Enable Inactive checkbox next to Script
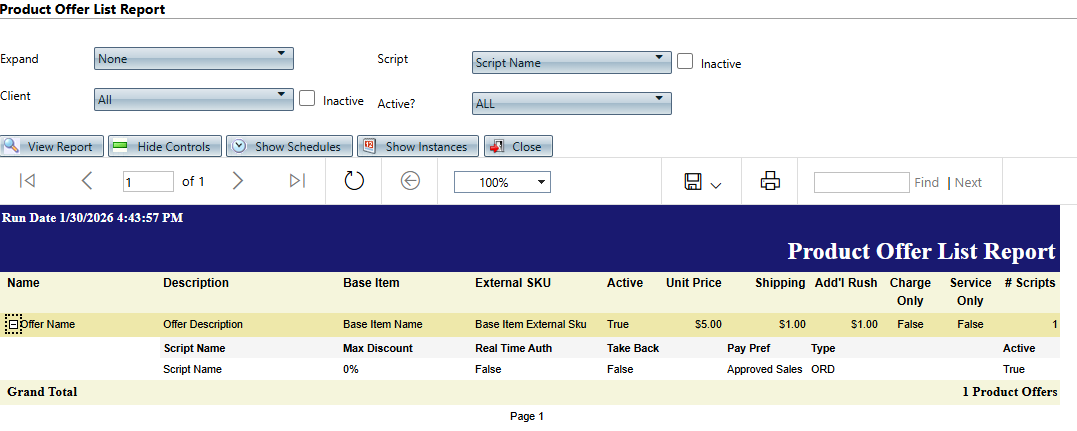The height and width of the screenshot is (431, 1077). pos(685,61)
